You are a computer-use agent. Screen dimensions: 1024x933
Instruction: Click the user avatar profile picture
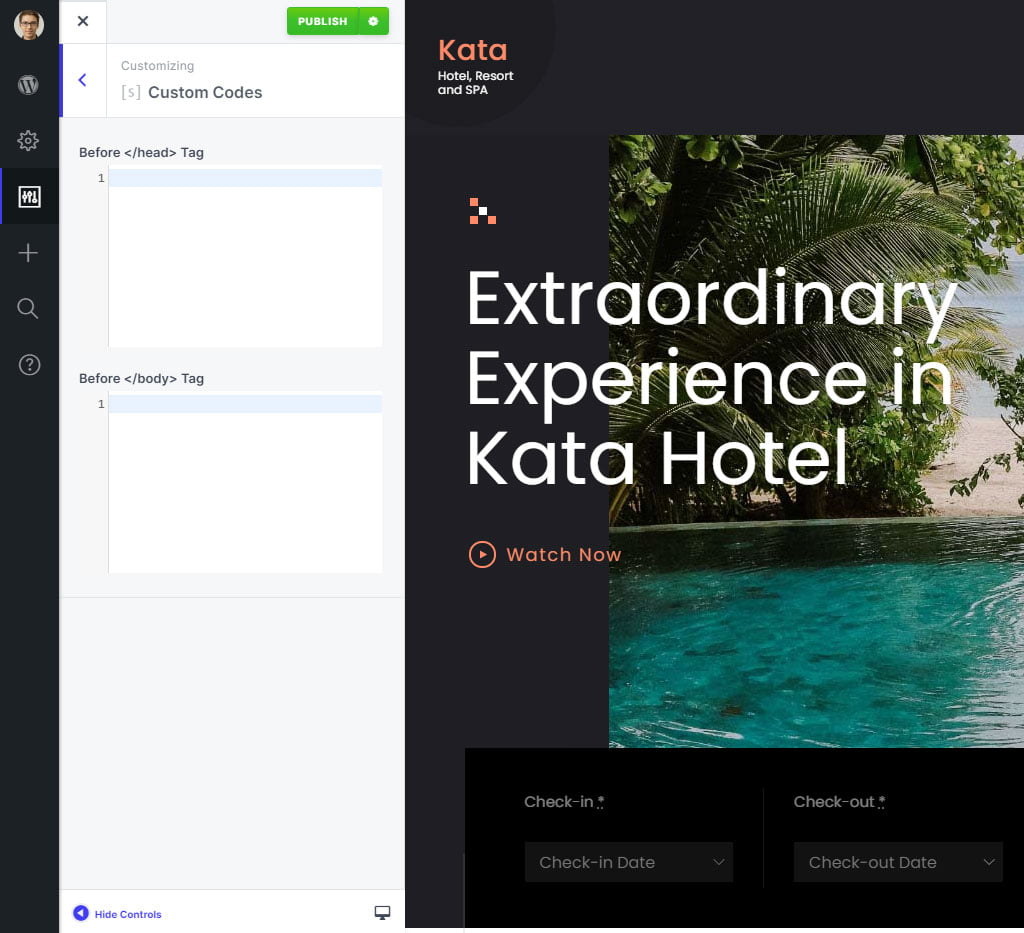point(29,26)
